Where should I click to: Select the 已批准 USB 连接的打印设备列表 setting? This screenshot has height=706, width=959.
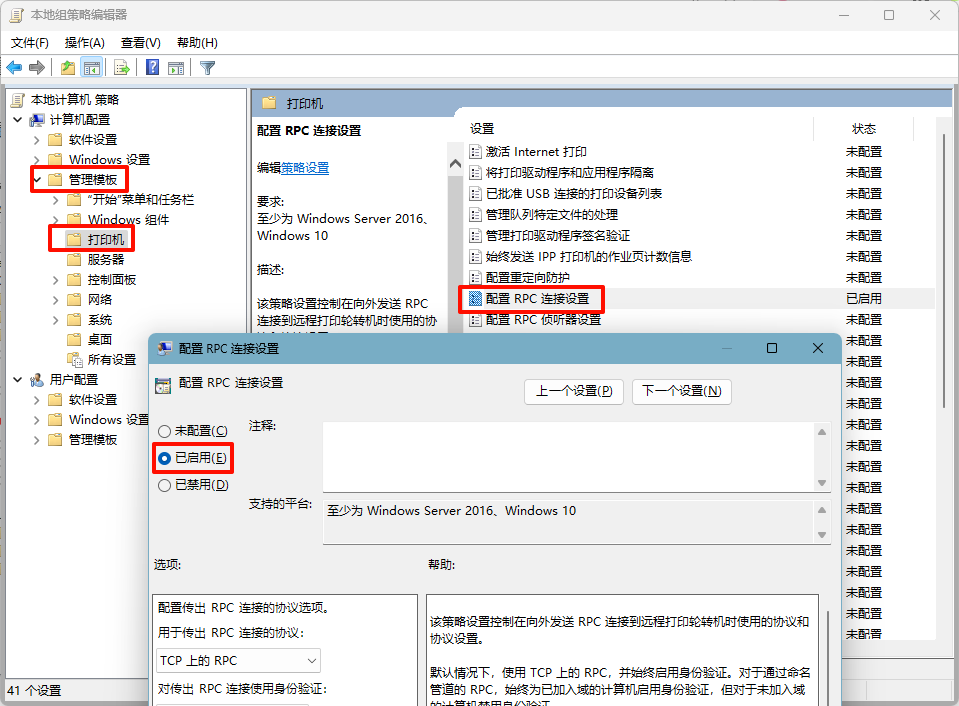[x=574, y=194]
